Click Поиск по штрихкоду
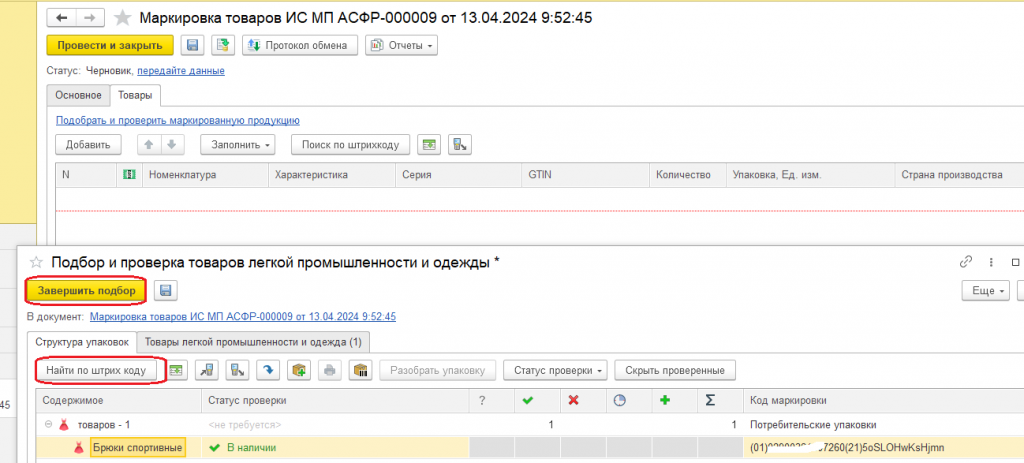This screenshot has width=1024, height=463. pyautogui.click(x=350, y=144)
